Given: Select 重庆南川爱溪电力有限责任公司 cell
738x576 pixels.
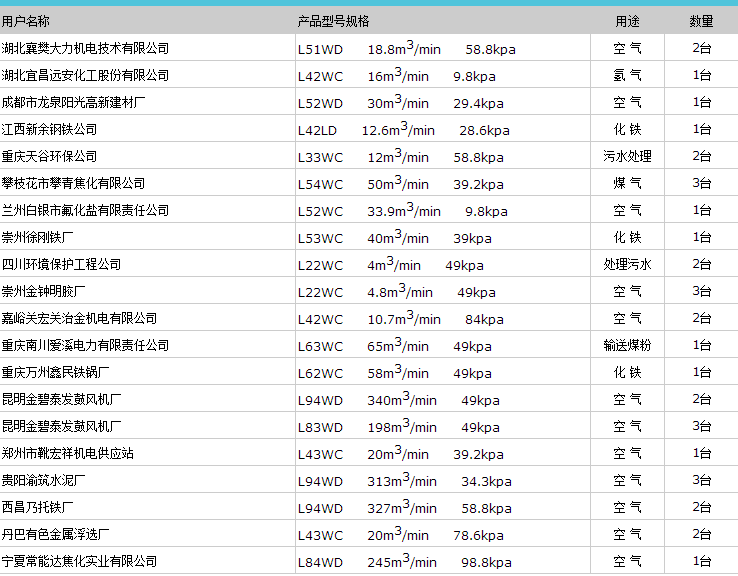Looking at the screenshot, I should (x=85, y=345).
